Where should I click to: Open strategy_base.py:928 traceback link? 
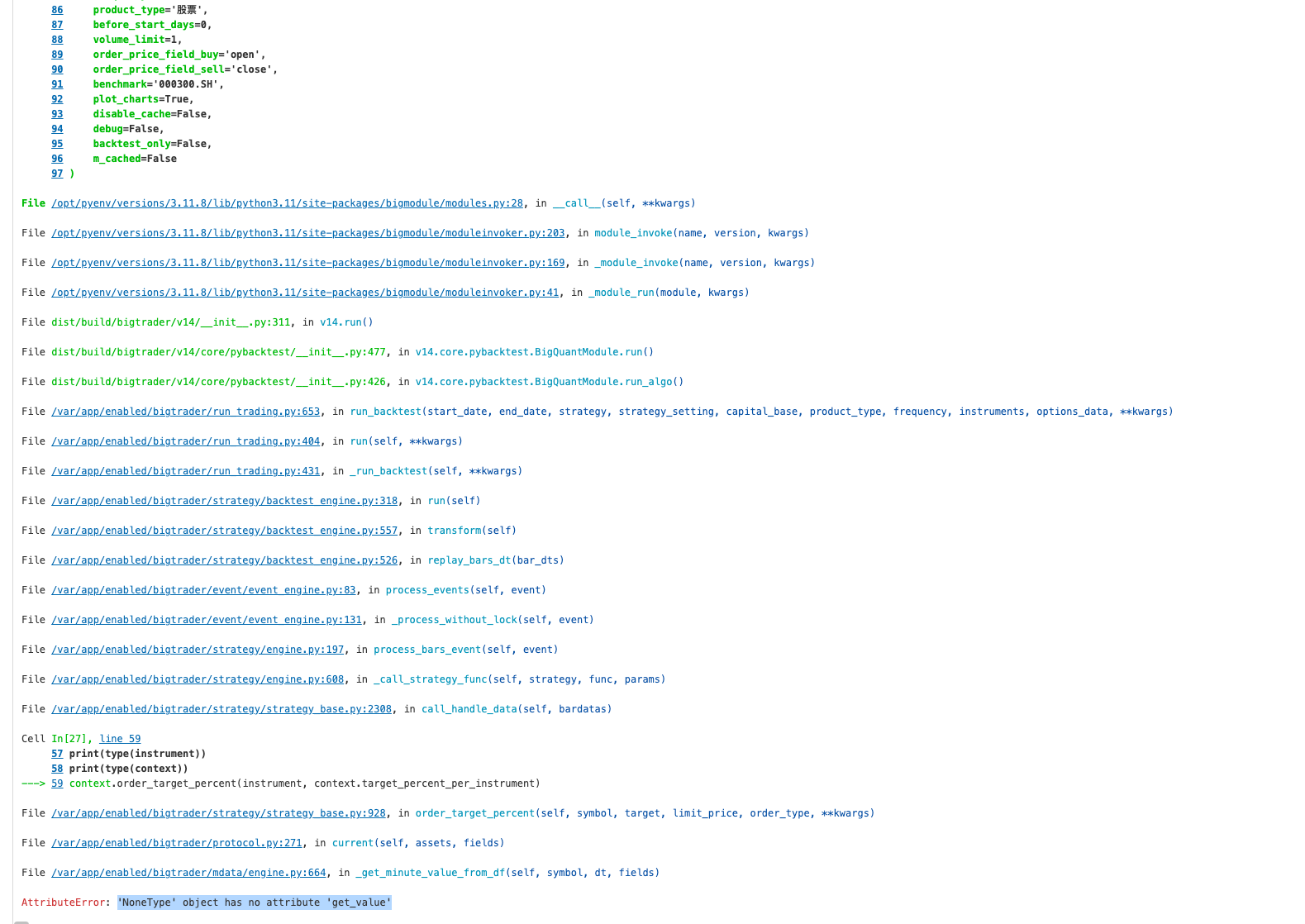[x=218, y=813]
